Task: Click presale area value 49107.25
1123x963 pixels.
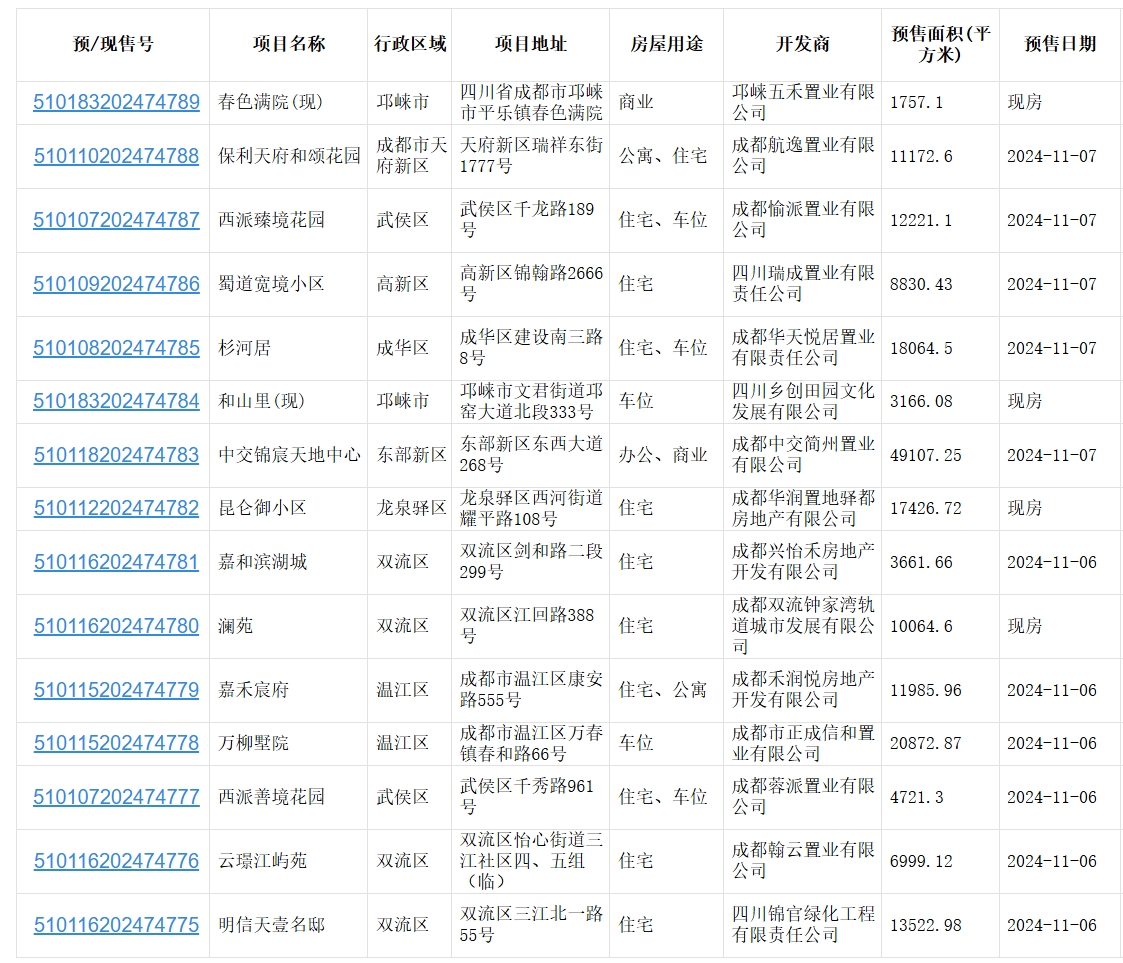Action: pyautogui.click(x=925, y=455)
